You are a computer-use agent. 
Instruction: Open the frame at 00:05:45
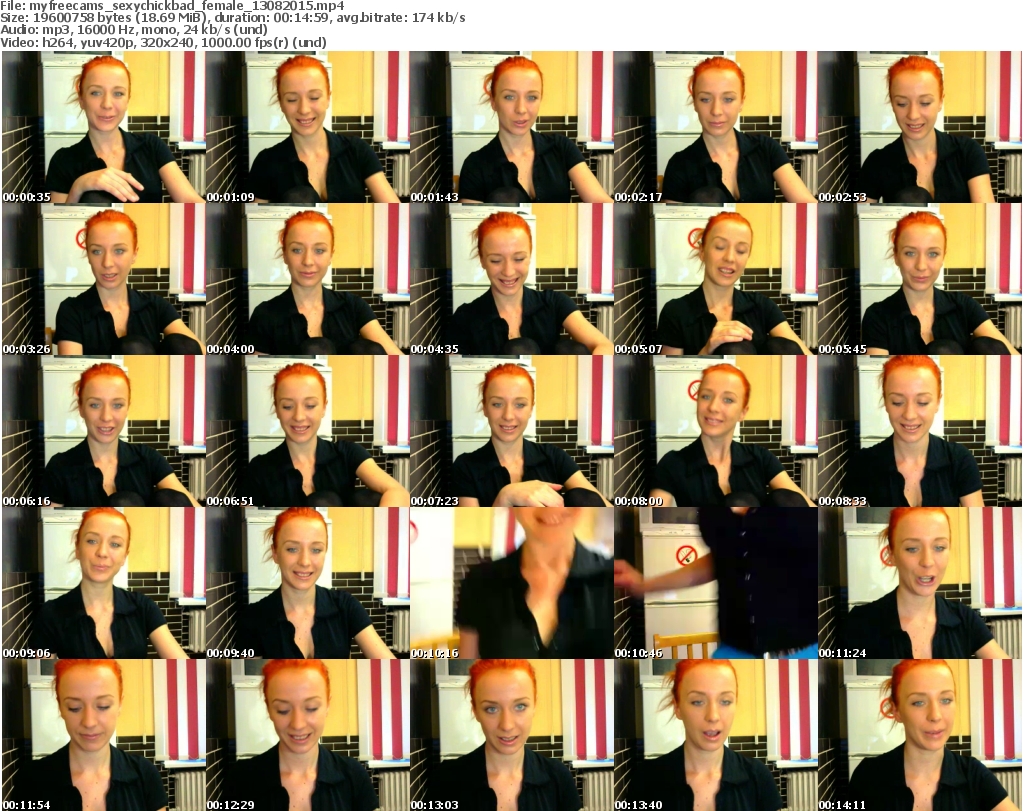coord(920,279)
